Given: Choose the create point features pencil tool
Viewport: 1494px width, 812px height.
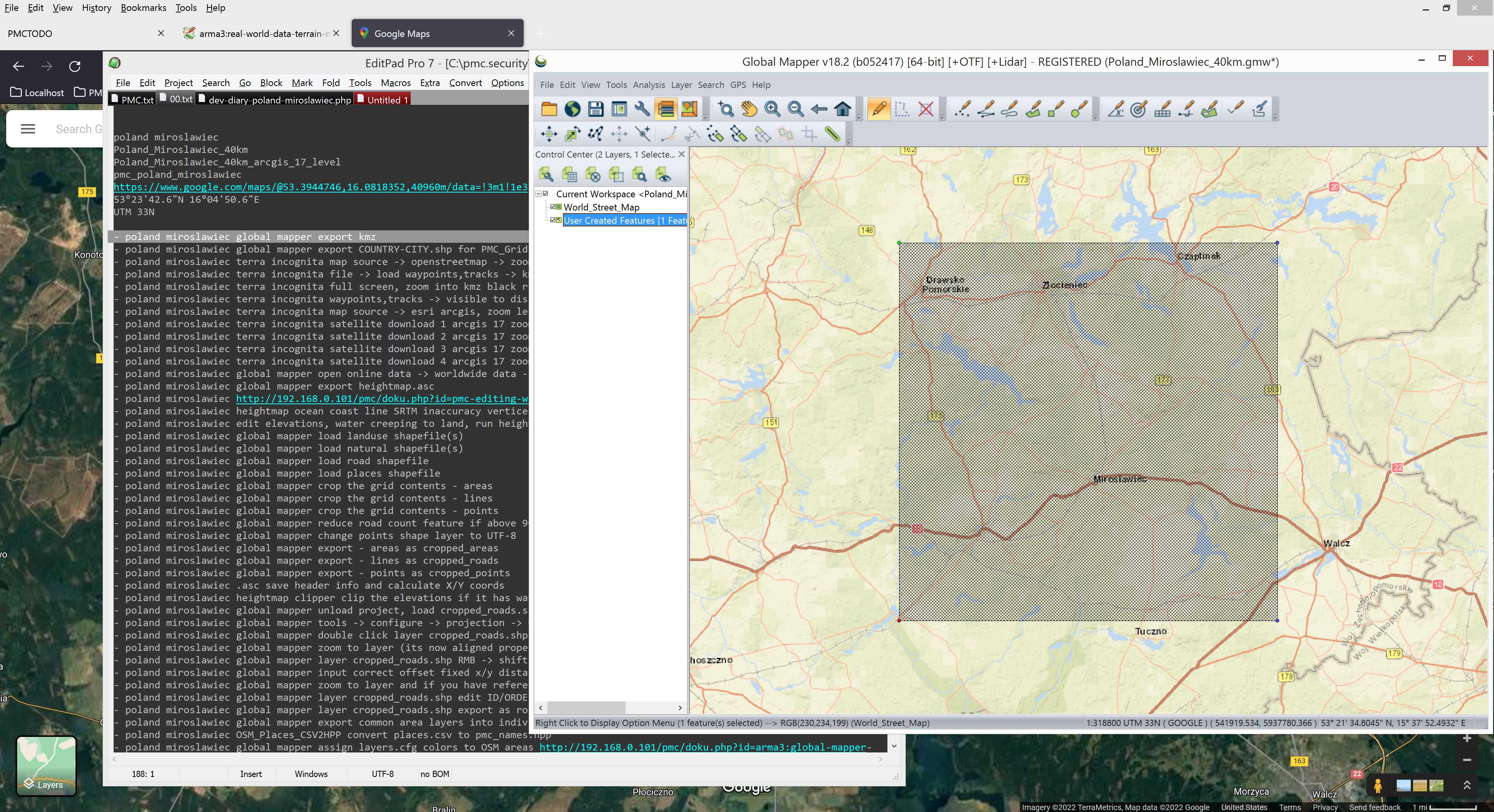Looking at the screenshot, I should pyautogui.click(x=963, y=109).
